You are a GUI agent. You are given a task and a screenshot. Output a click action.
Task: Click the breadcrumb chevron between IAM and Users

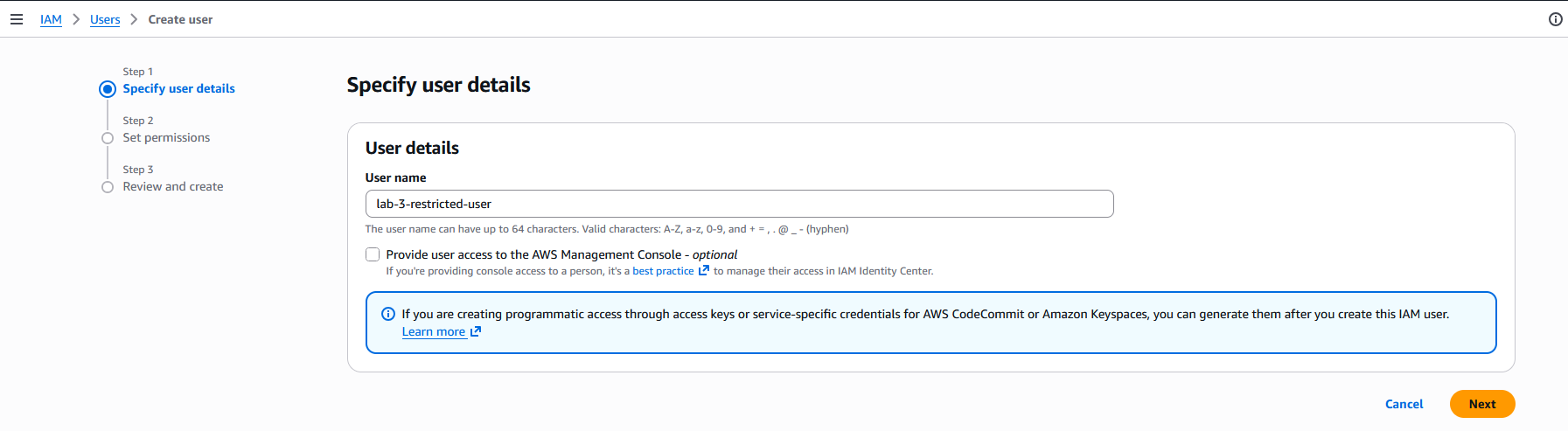coord(76,19)
